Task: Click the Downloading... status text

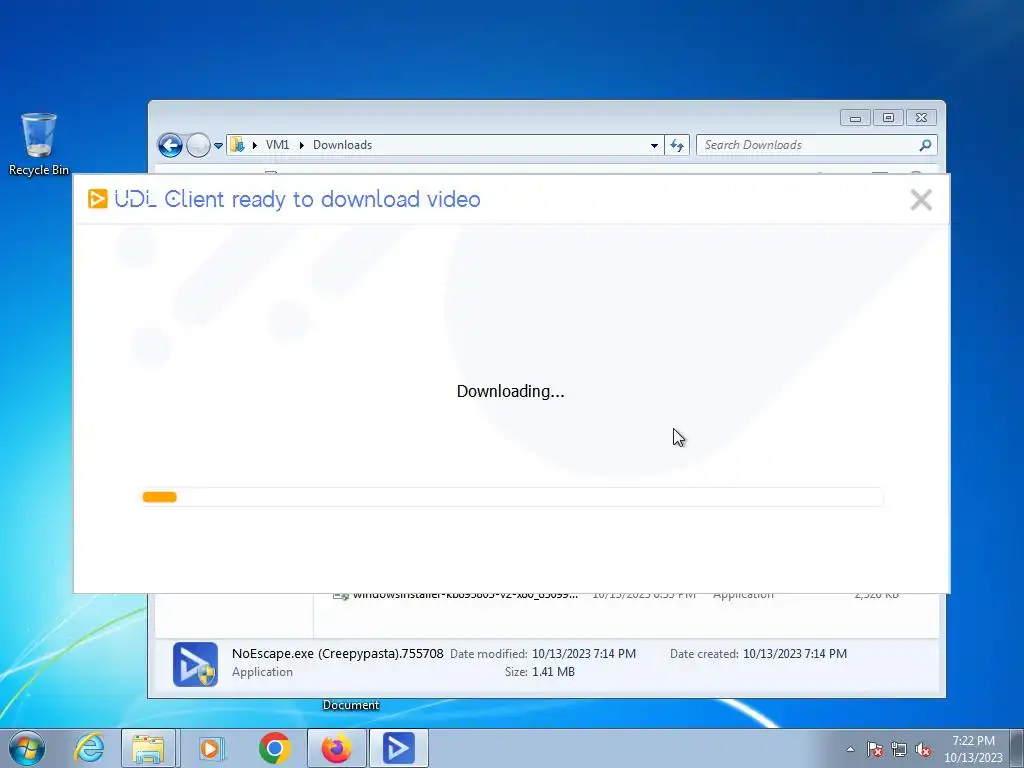Action: 510,391
